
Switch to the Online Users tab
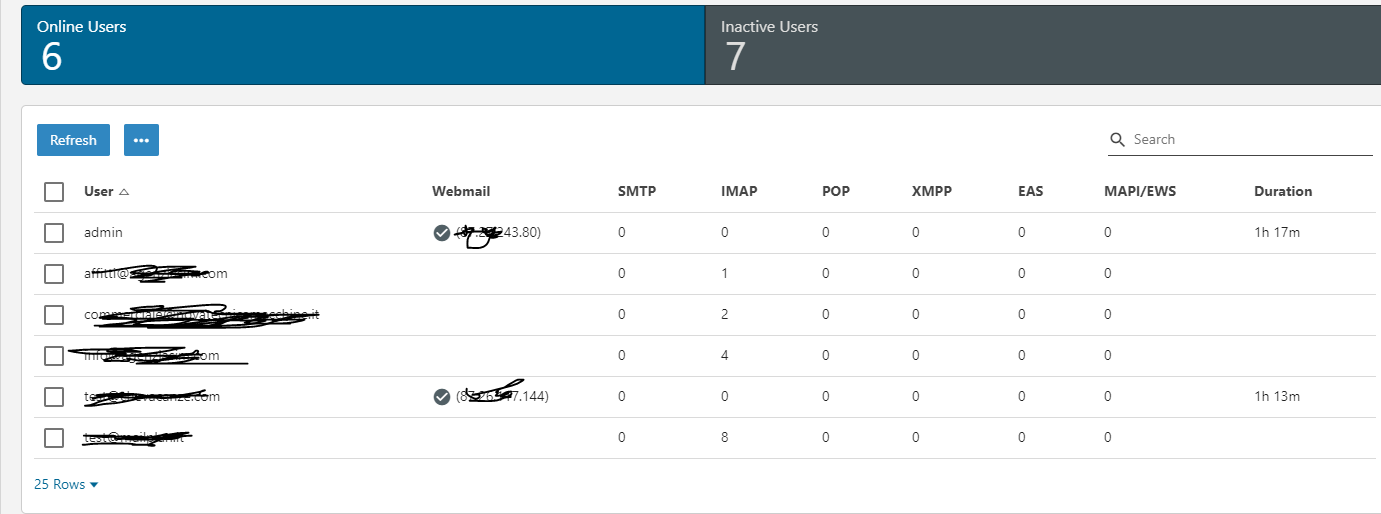(363, 45)
